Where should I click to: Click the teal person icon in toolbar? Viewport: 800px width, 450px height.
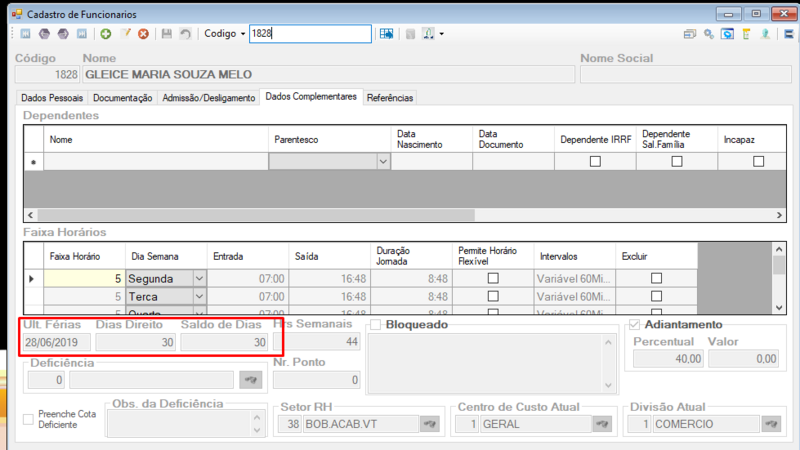(765, 34)
